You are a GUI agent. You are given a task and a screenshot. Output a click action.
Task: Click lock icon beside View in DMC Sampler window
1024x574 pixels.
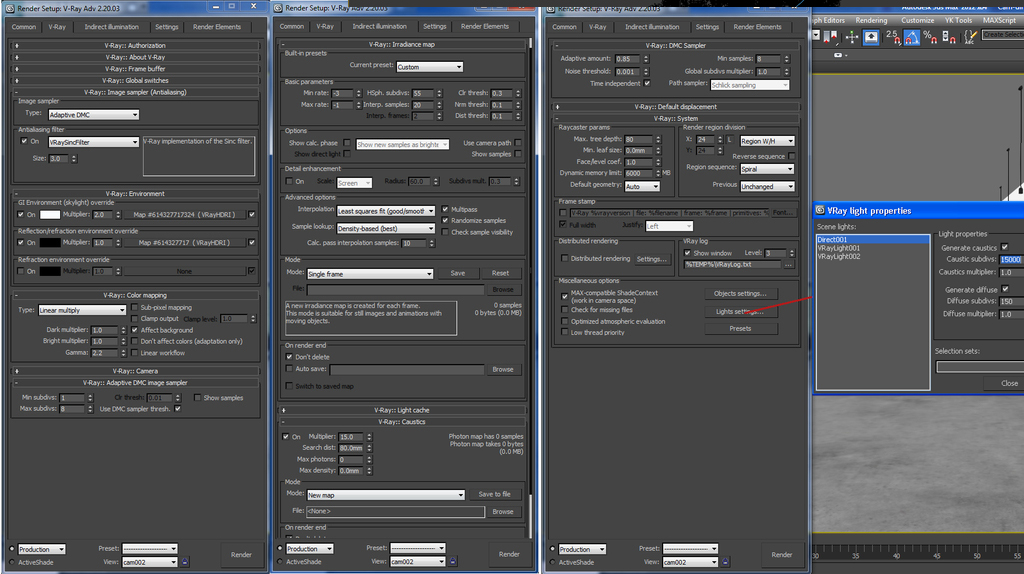point(725,562)
